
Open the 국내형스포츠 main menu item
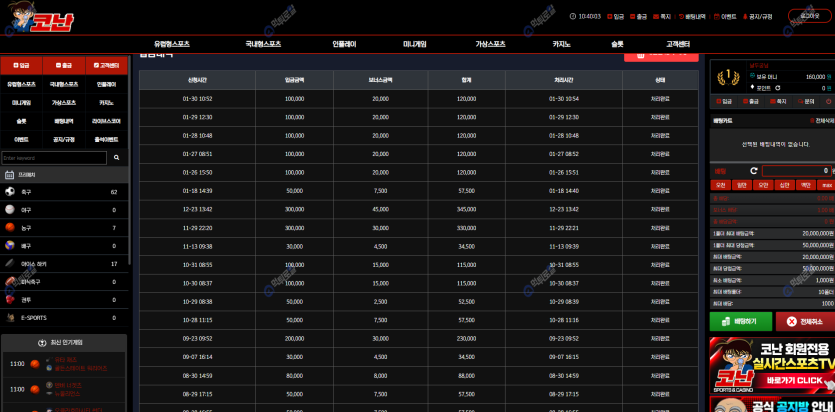[263, 44]
